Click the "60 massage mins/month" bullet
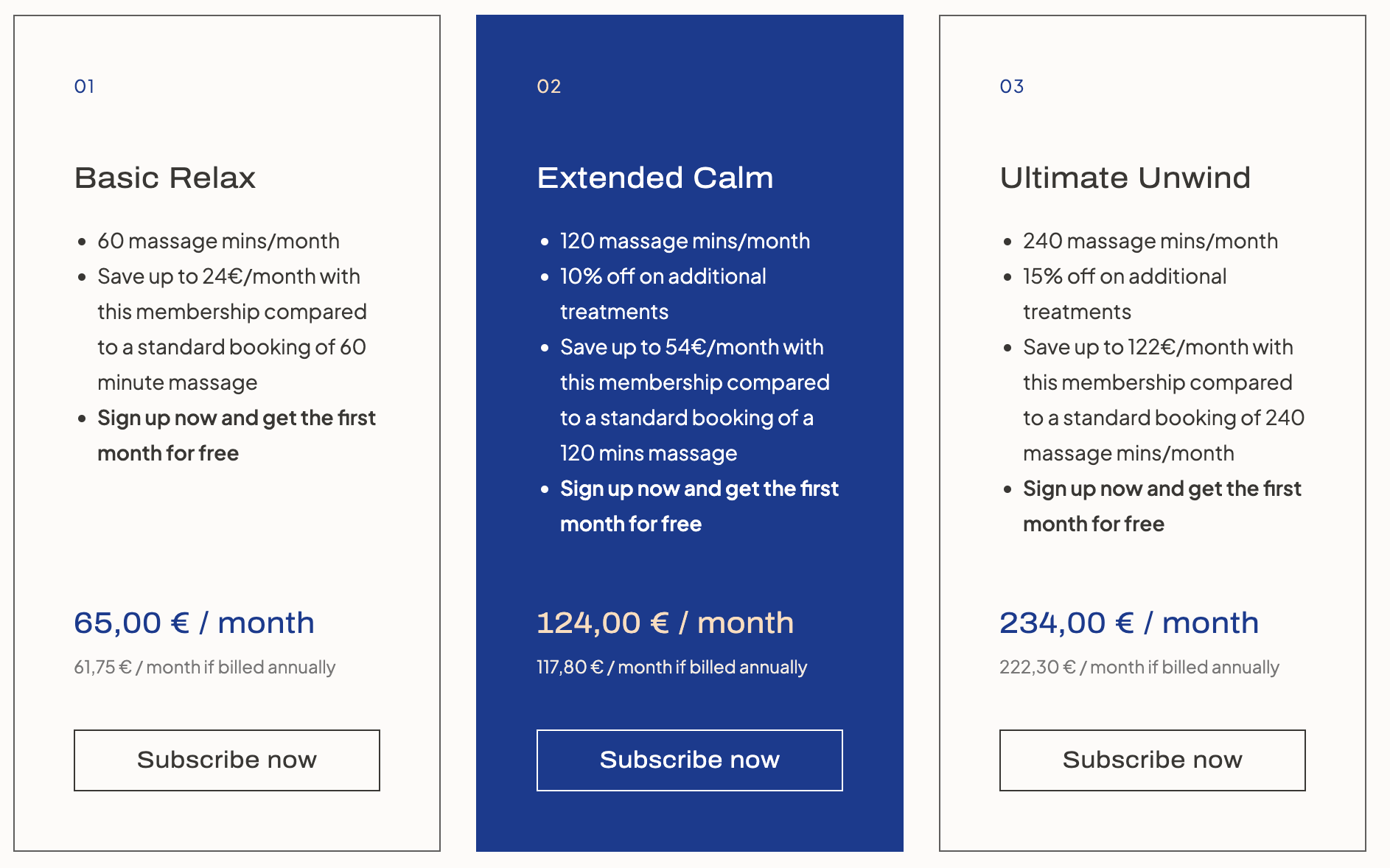Screen dimensions: 1390x868 click(218, 241)
